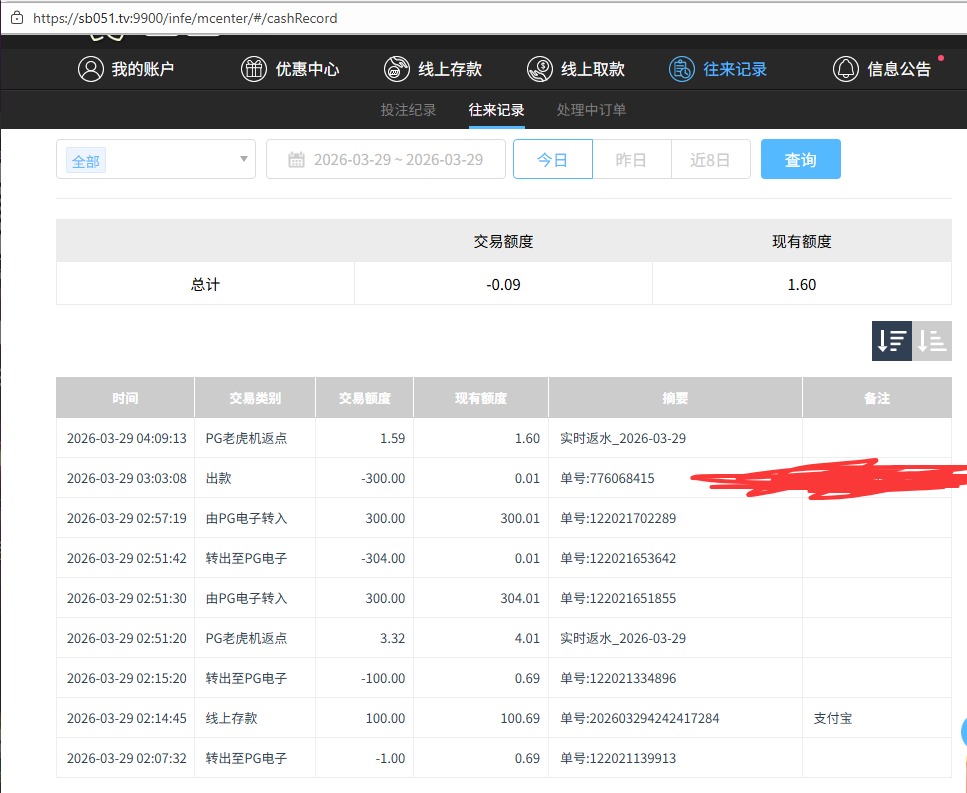The height and width of the screenshot is (793, 967).
Task: Click the 信息公告 notification bell icon
Action: [846, 69]
